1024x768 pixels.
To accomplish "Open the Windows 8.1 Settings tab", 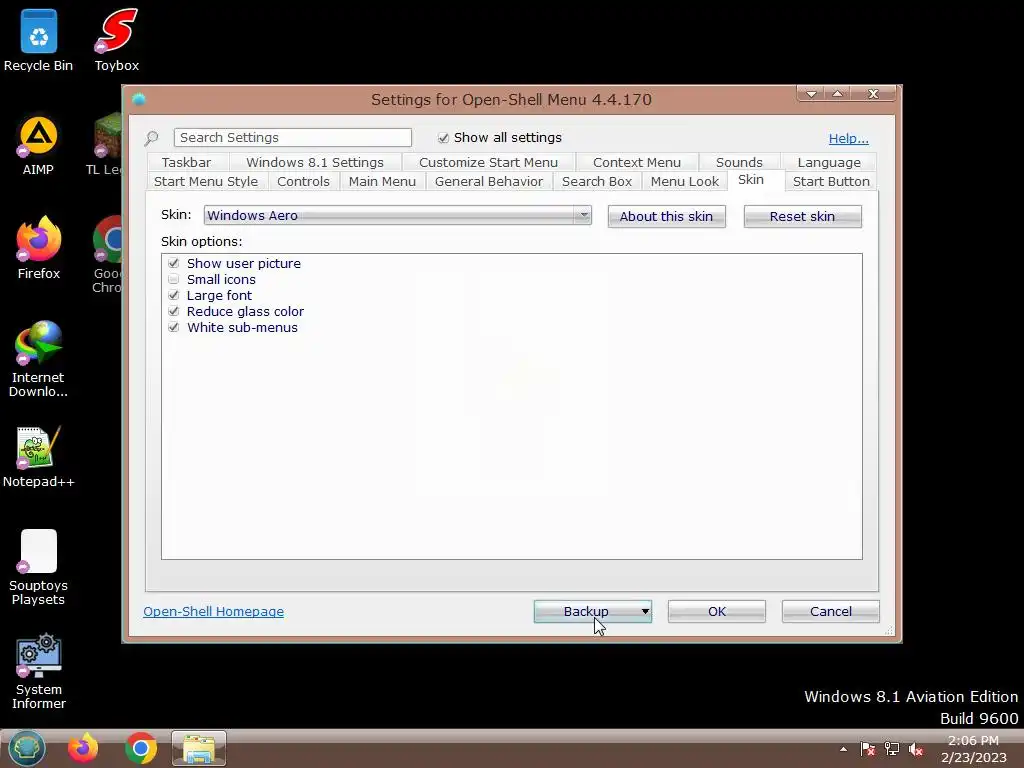I will pos(315,162).
